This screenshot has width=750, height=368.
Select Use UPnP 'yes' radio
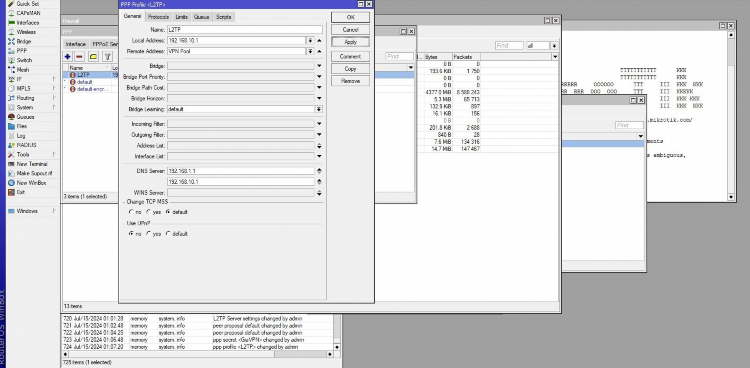click(149, 234)
